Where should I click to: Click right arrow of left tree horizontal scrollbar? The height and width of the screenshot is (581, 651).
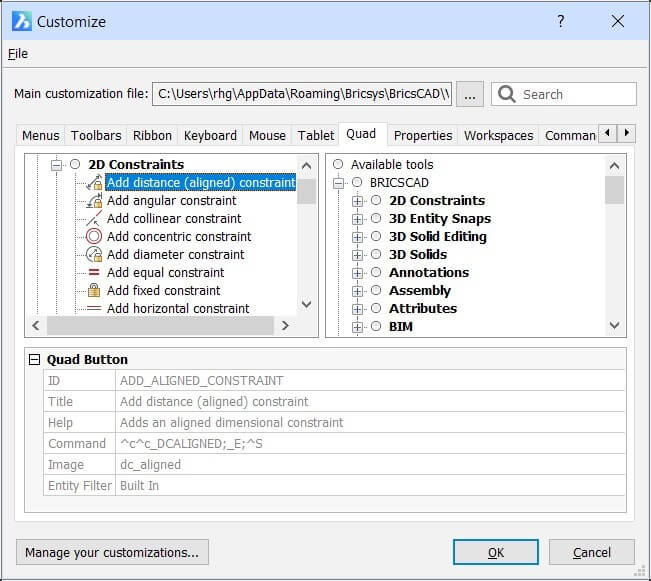[285, 325]
